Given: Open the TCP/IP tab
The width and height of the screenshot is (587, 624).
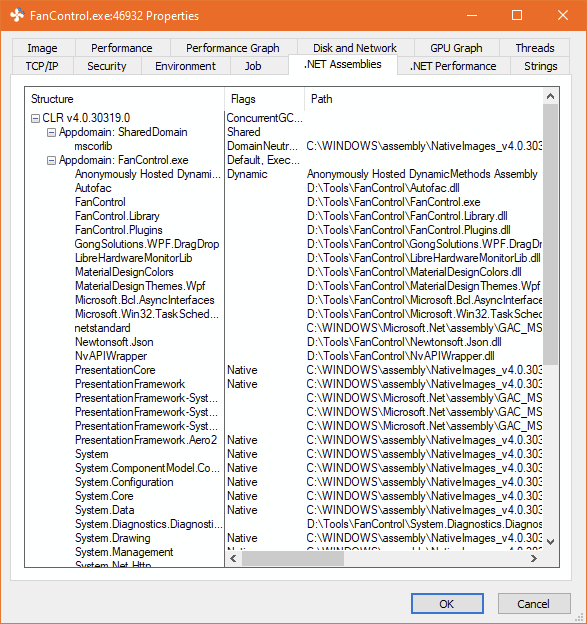Looking at the screenshot, I should click(x=42, y=66).
